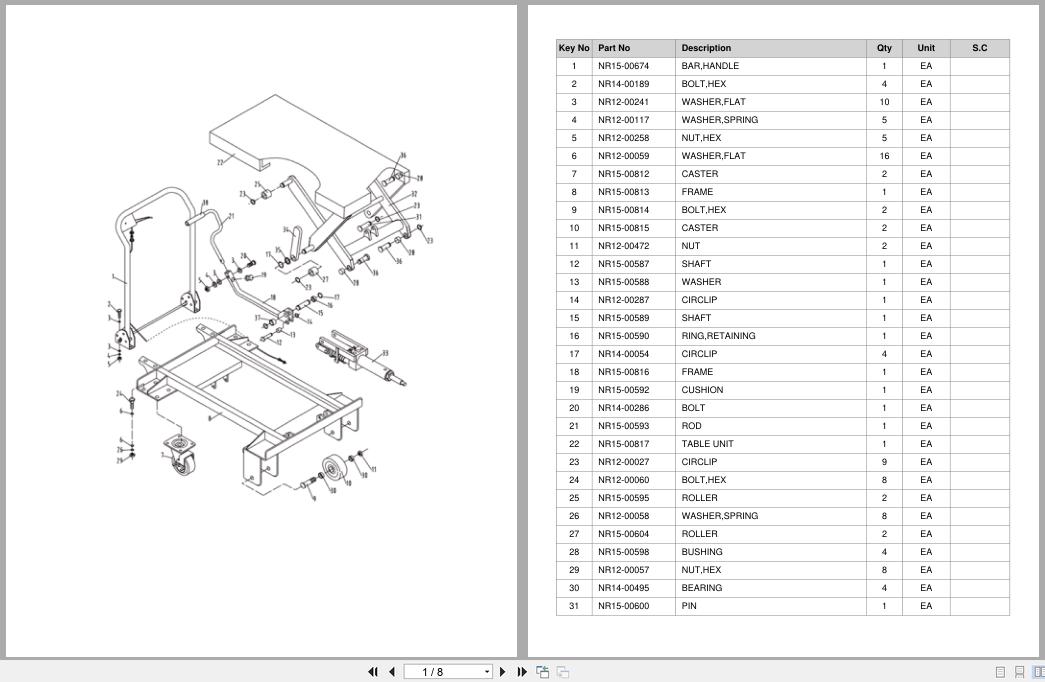The image size is (1045, 682).
Task: Click the go-to-previous-view icon
Action: (x=542, y=672)
